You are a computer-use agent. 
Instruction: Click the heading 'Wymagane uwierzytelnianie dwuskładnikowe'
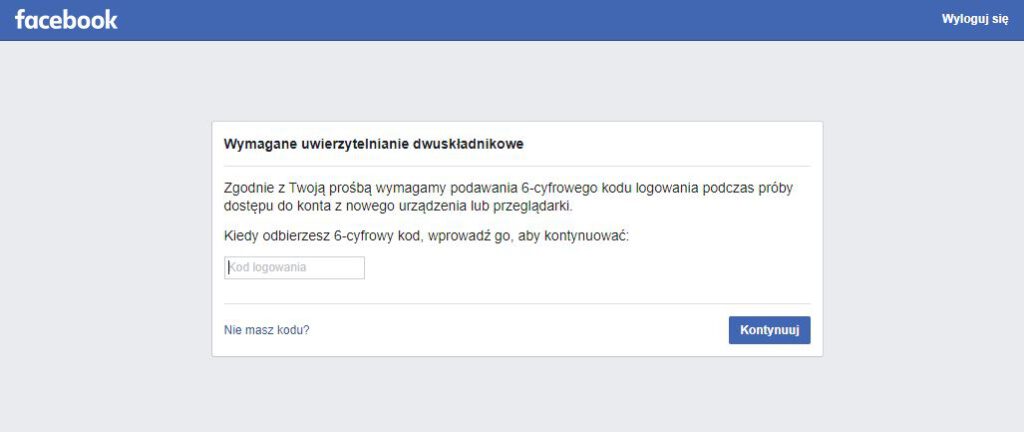pos(374,144)
